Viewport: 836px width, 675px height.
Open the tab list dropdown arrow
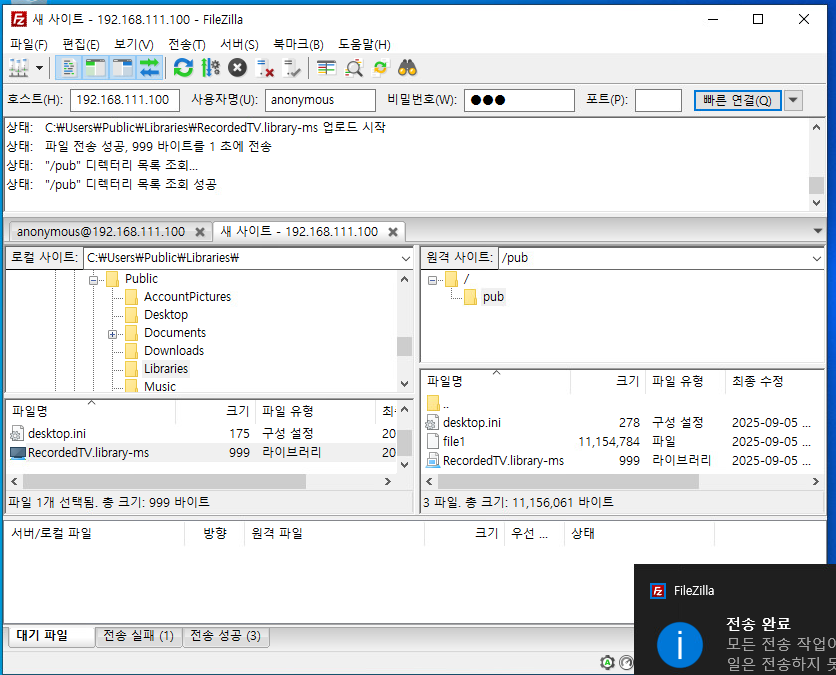click(817, 231)
